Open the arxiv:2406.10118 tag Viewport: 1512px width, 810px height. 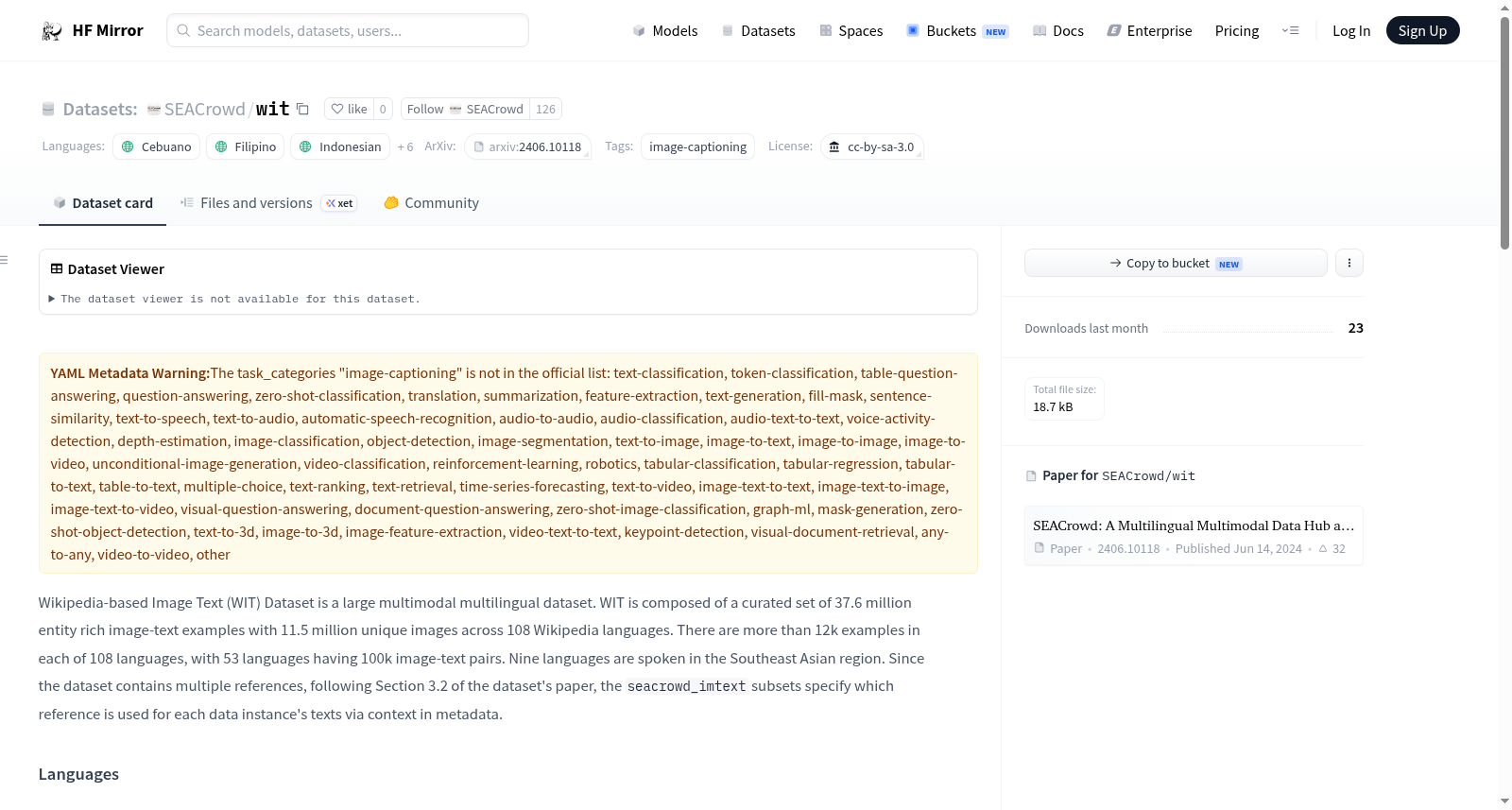(x=527, y=146)
